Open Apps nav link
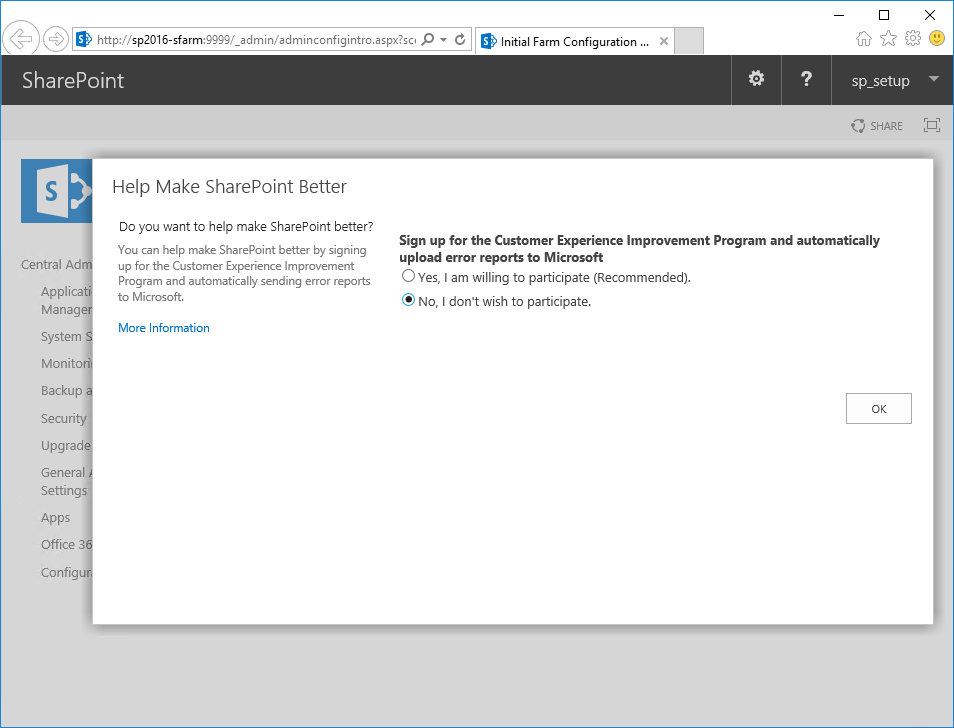Image resolution: width=954 pixels, height=728 pixels. pos(55,518)
